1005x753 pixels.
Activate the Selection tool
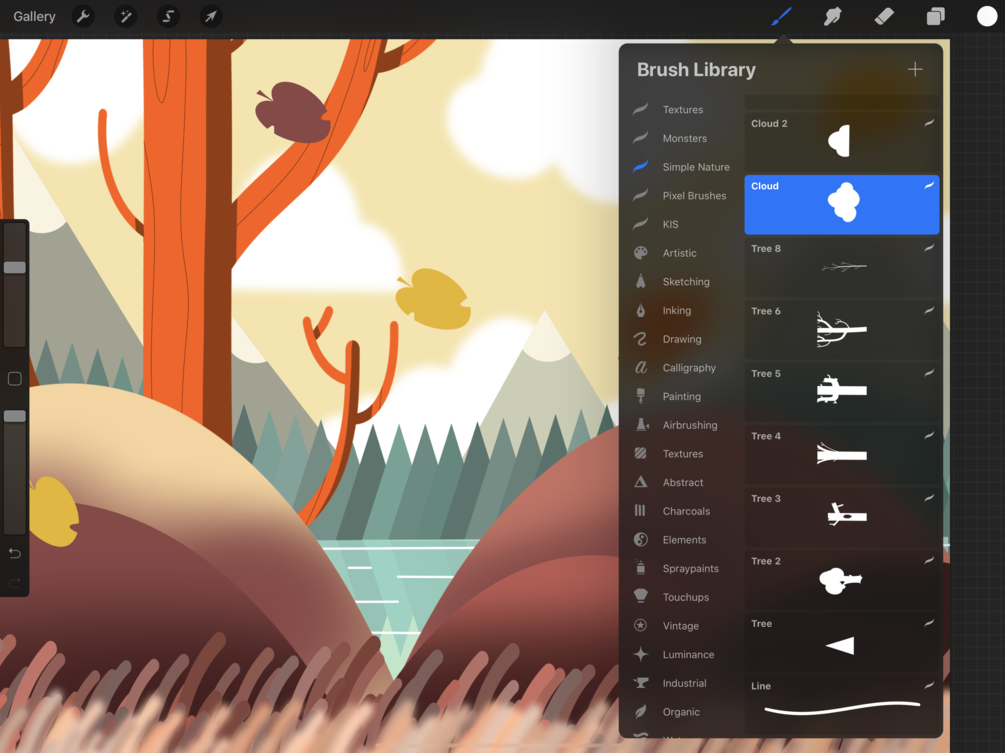point(168,16)
